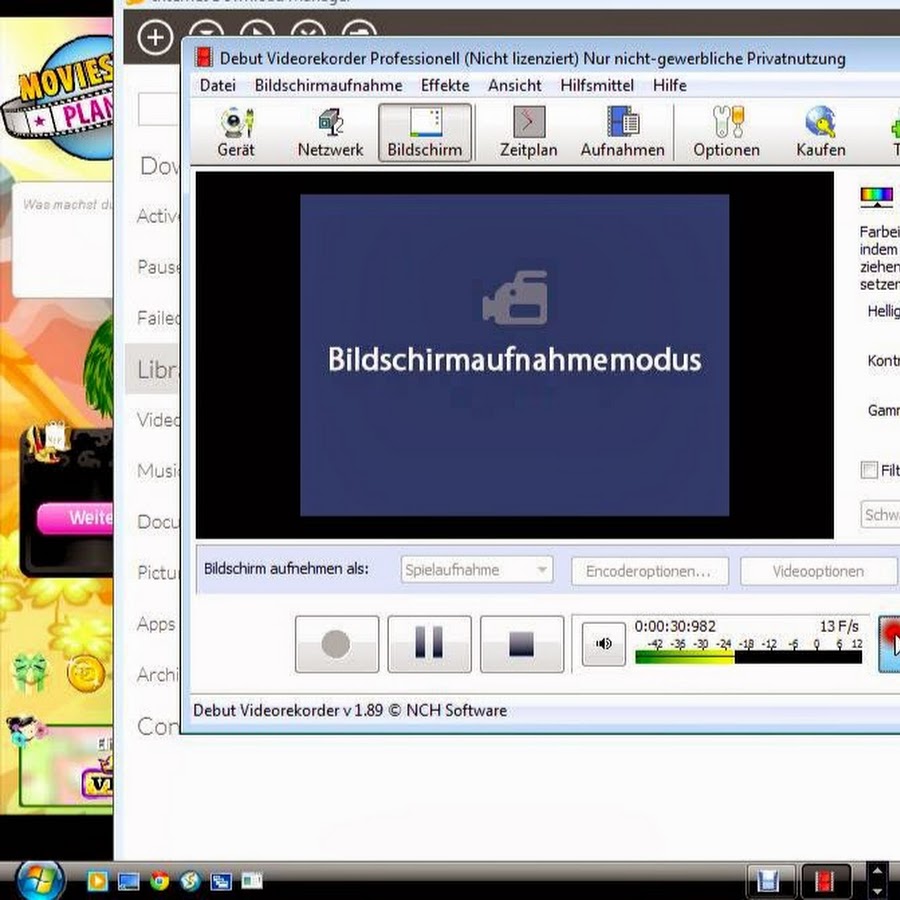Screen dimensions: 900x900
Task: Open Google Chrome from the taskbar
Action: (x=160, y=881)
